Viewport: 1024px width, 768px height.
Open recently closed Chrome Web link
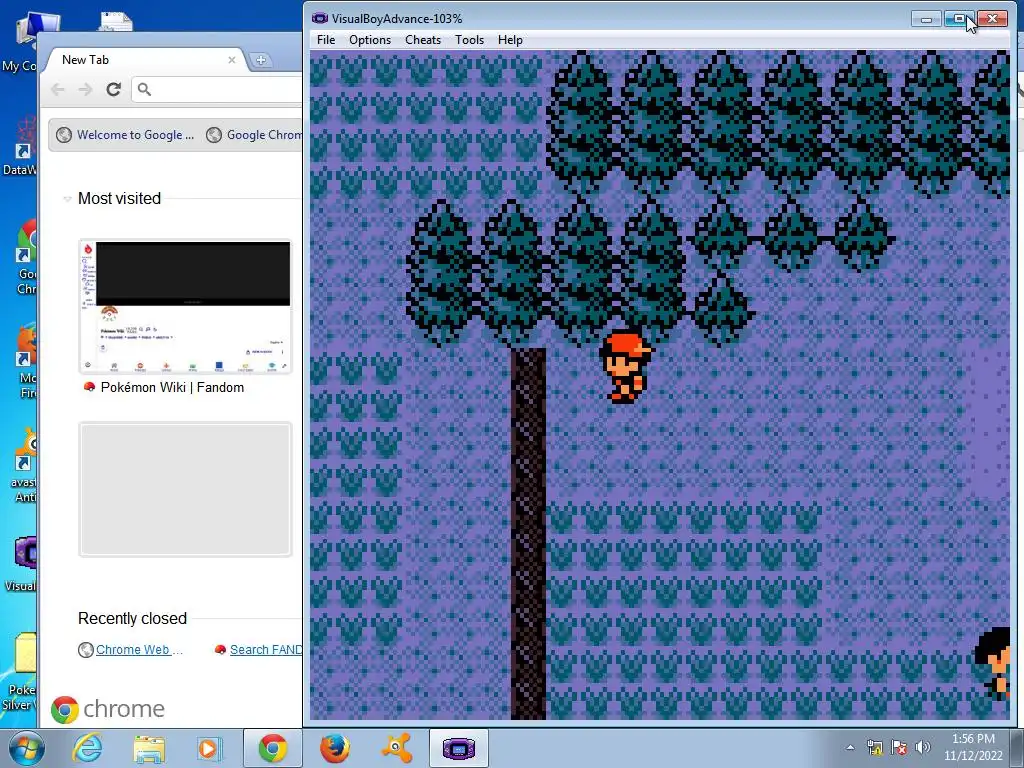coord(138,650)
